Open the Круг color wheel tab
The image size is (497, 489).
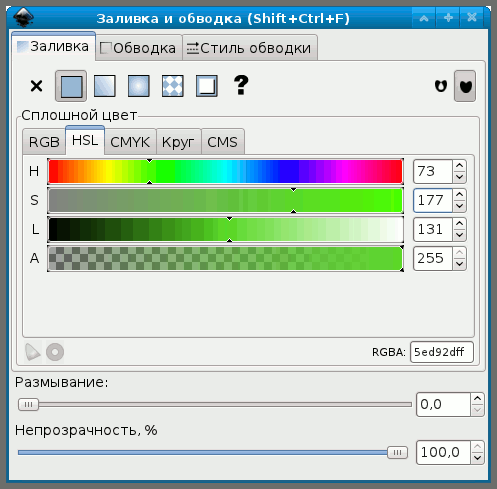[178, 142]
